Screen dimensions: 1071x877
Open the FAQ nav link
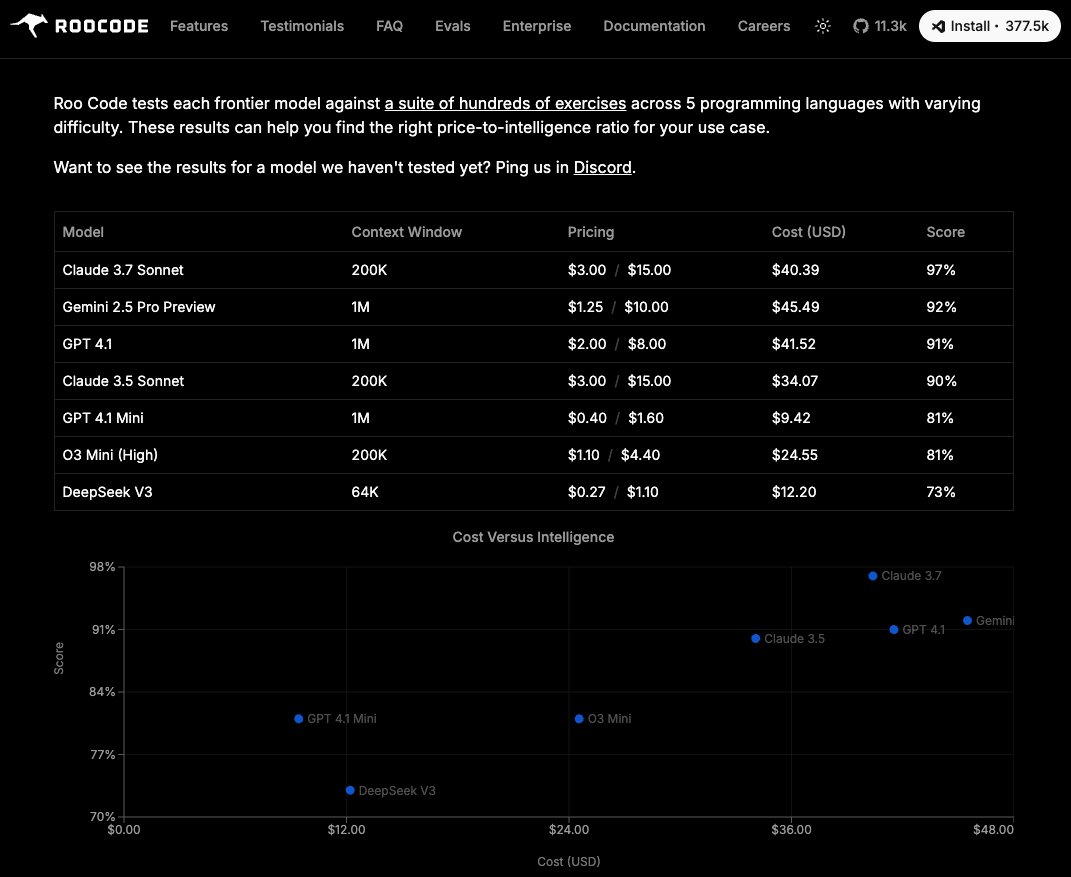(389, 26)
